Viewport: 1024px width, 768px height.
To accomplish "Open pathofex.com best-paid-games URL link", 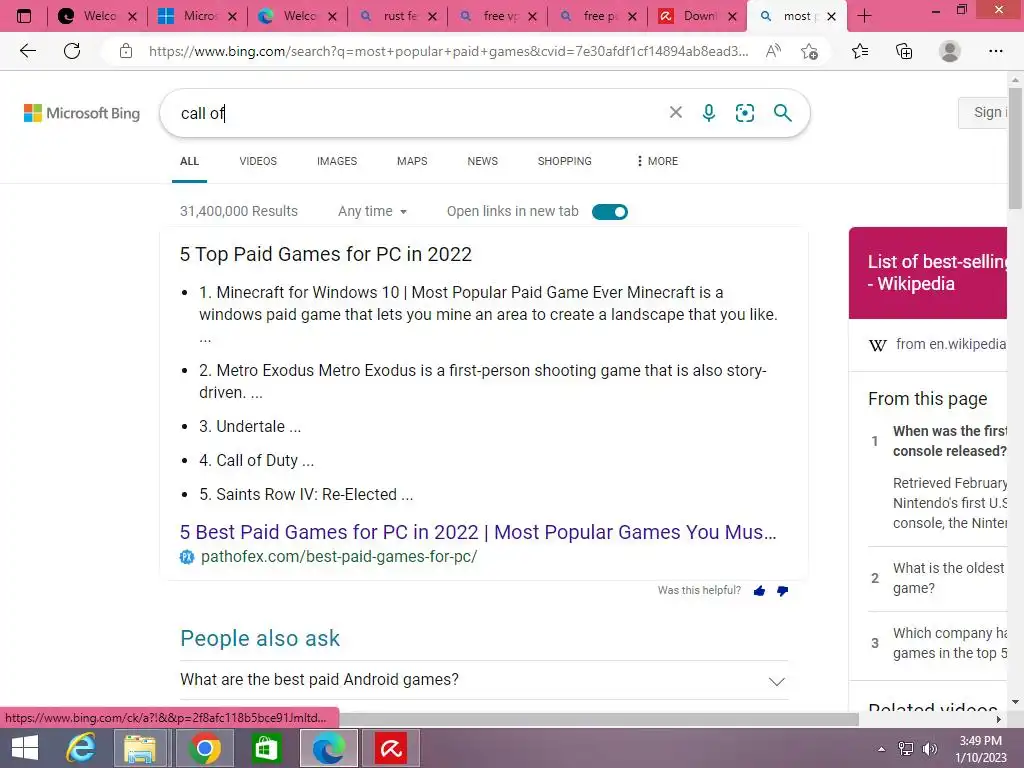I will pos(339,556).
